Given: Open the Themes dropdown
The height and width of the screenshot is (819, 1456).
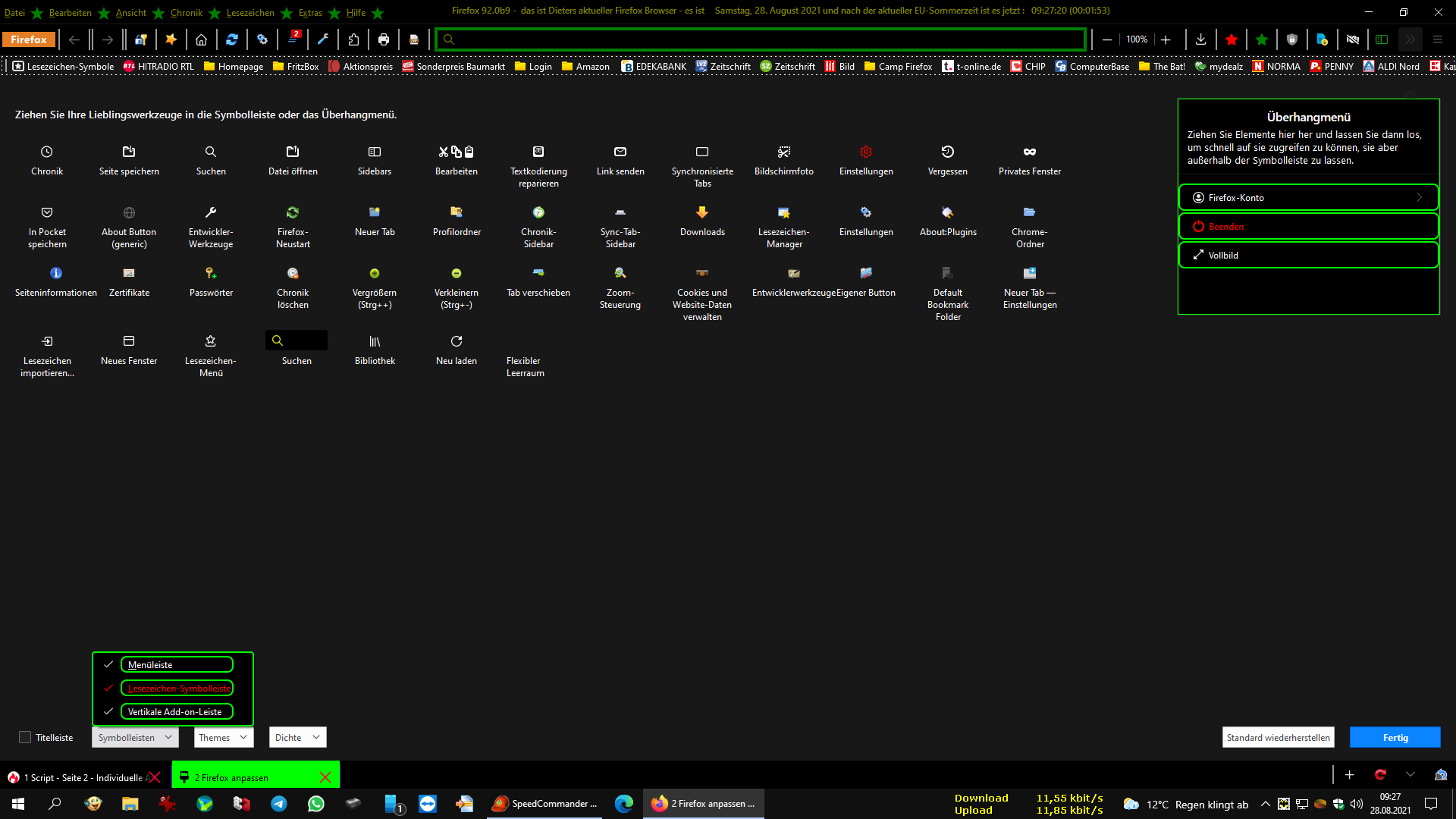Looking at the screenshot, I should [x=224, y=737].
